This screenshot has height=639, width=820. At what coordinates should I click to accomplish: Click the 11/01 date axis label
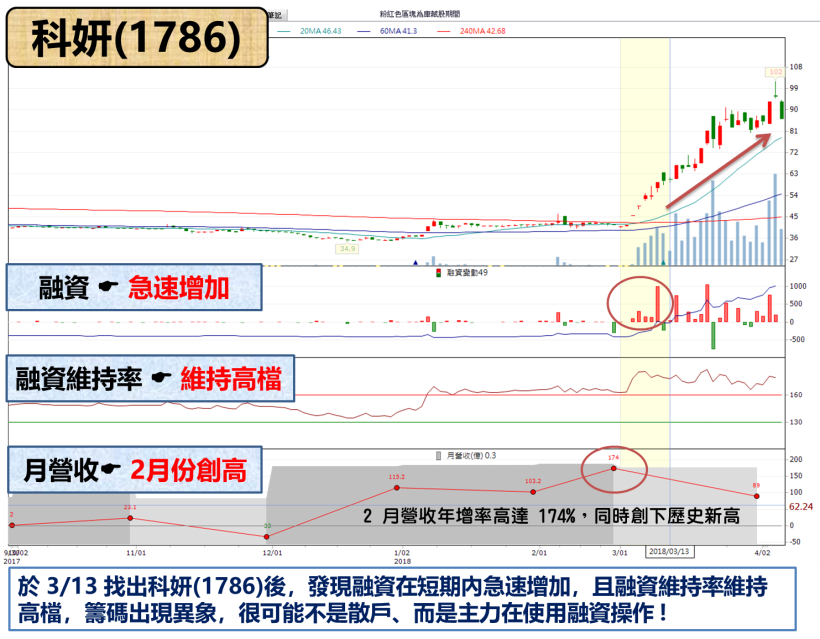click(136, 553)
